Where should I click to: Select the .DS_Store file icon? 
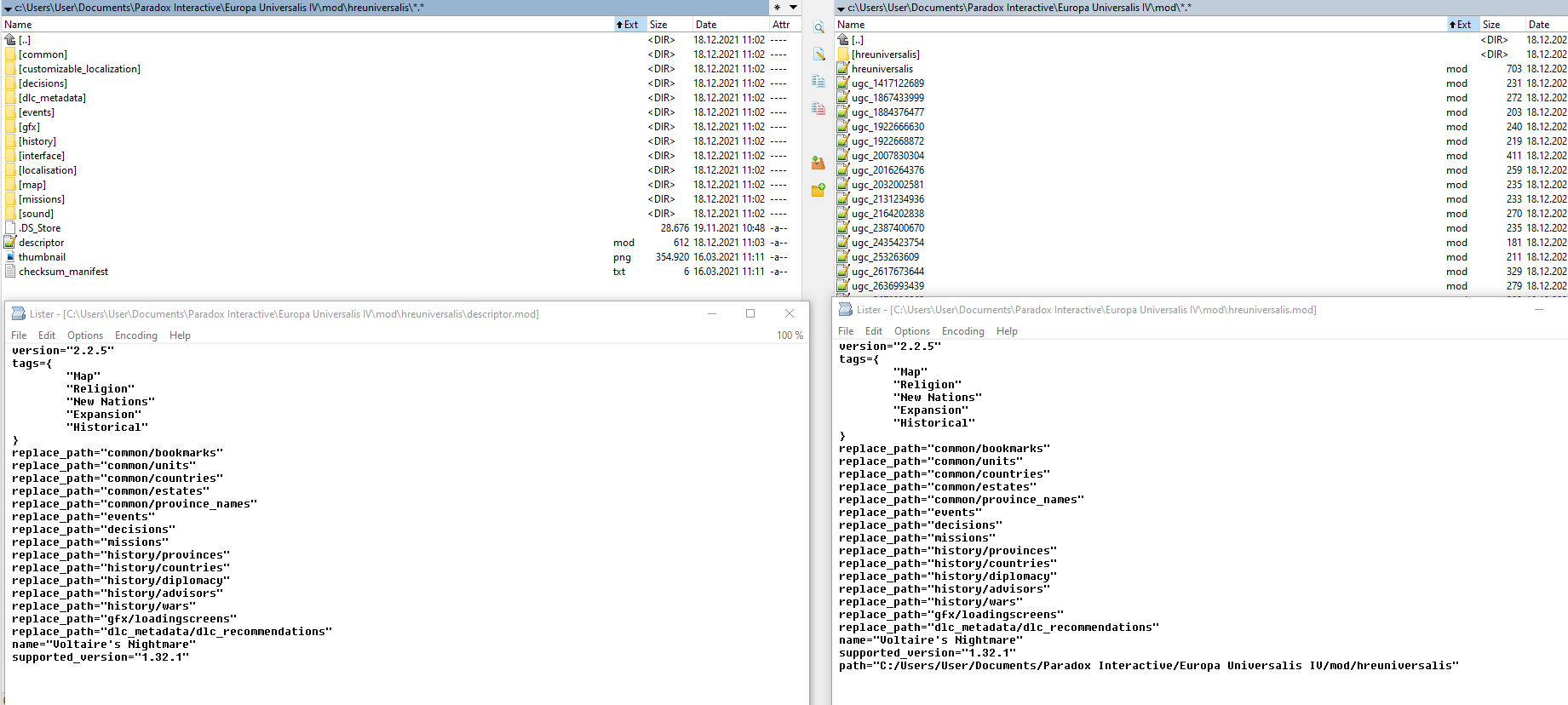(10, 228)
